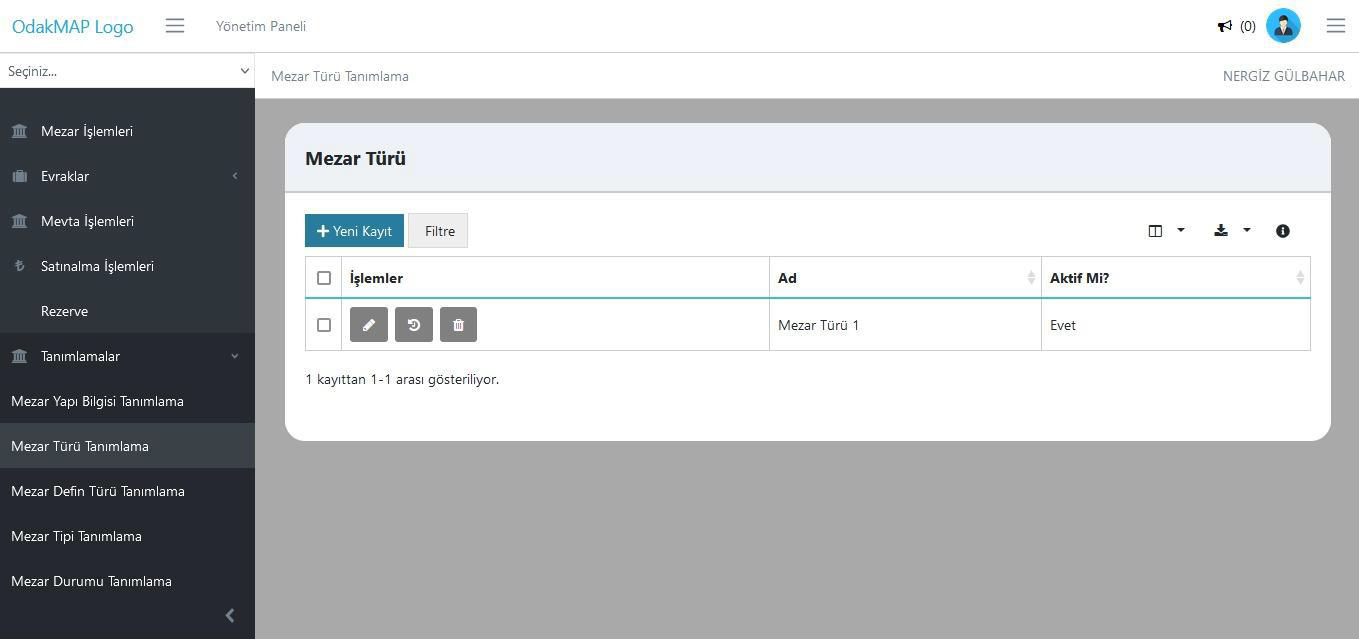Toggle the sidebar hamburger menu beside logo
Screen dimensions: 1359x639
click(175, 26)
